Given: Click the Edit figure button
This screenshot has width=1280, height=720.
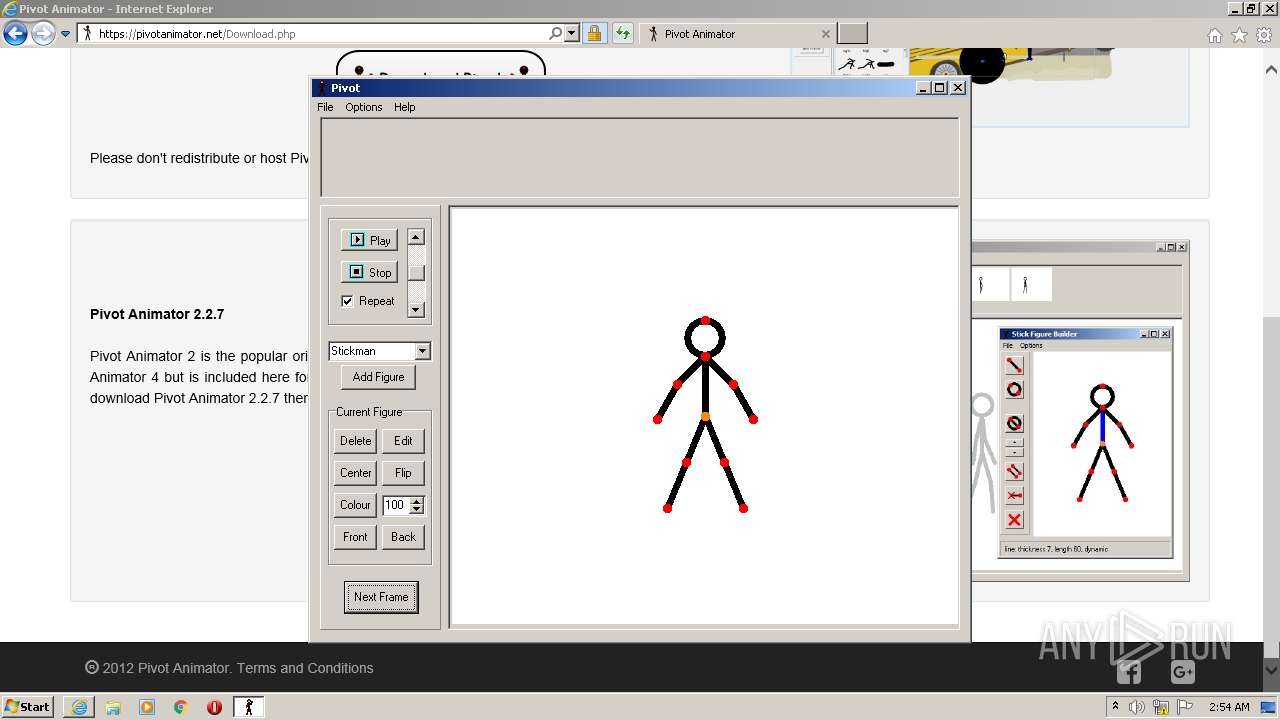Looking at the screenshot, I should [403, 441].
